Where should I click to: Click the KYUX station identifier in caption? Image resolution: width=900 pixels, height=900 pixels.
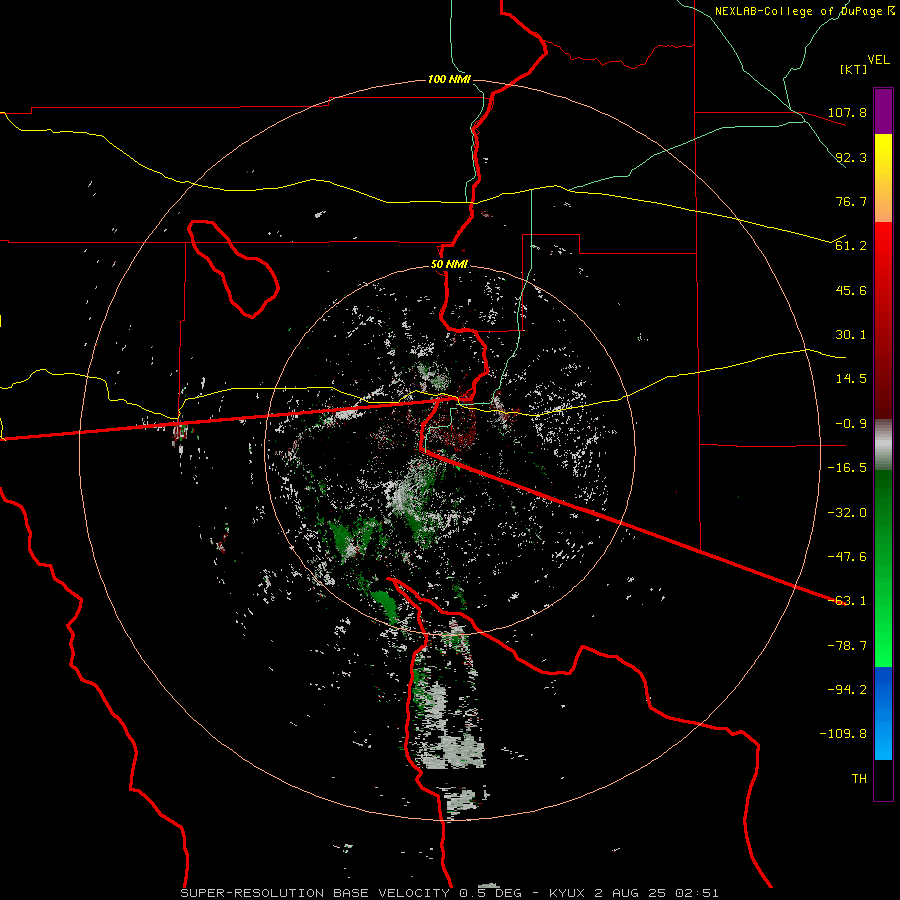point(567,893)
